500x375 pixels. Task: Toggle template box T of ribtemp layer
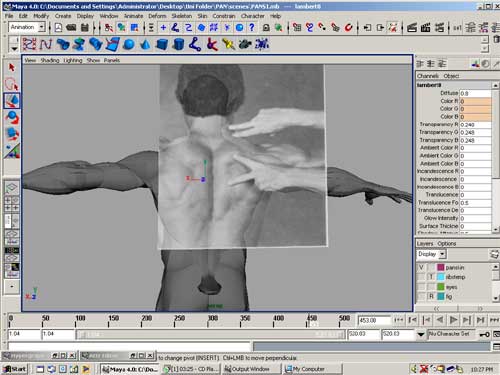[x=431, y=277]
